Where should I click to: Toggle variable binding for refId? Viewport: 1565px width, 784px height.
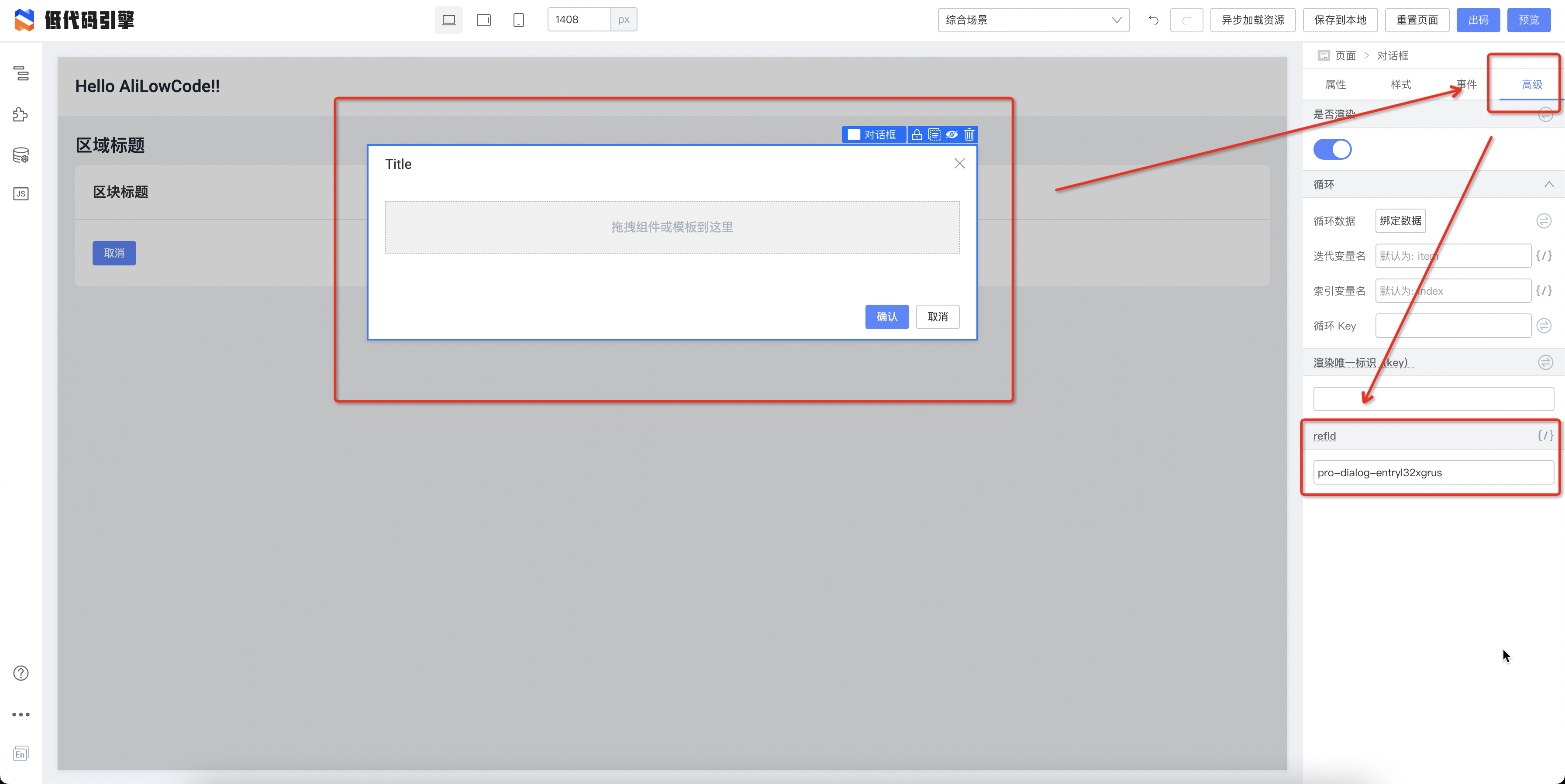[x=1545, y=435]
